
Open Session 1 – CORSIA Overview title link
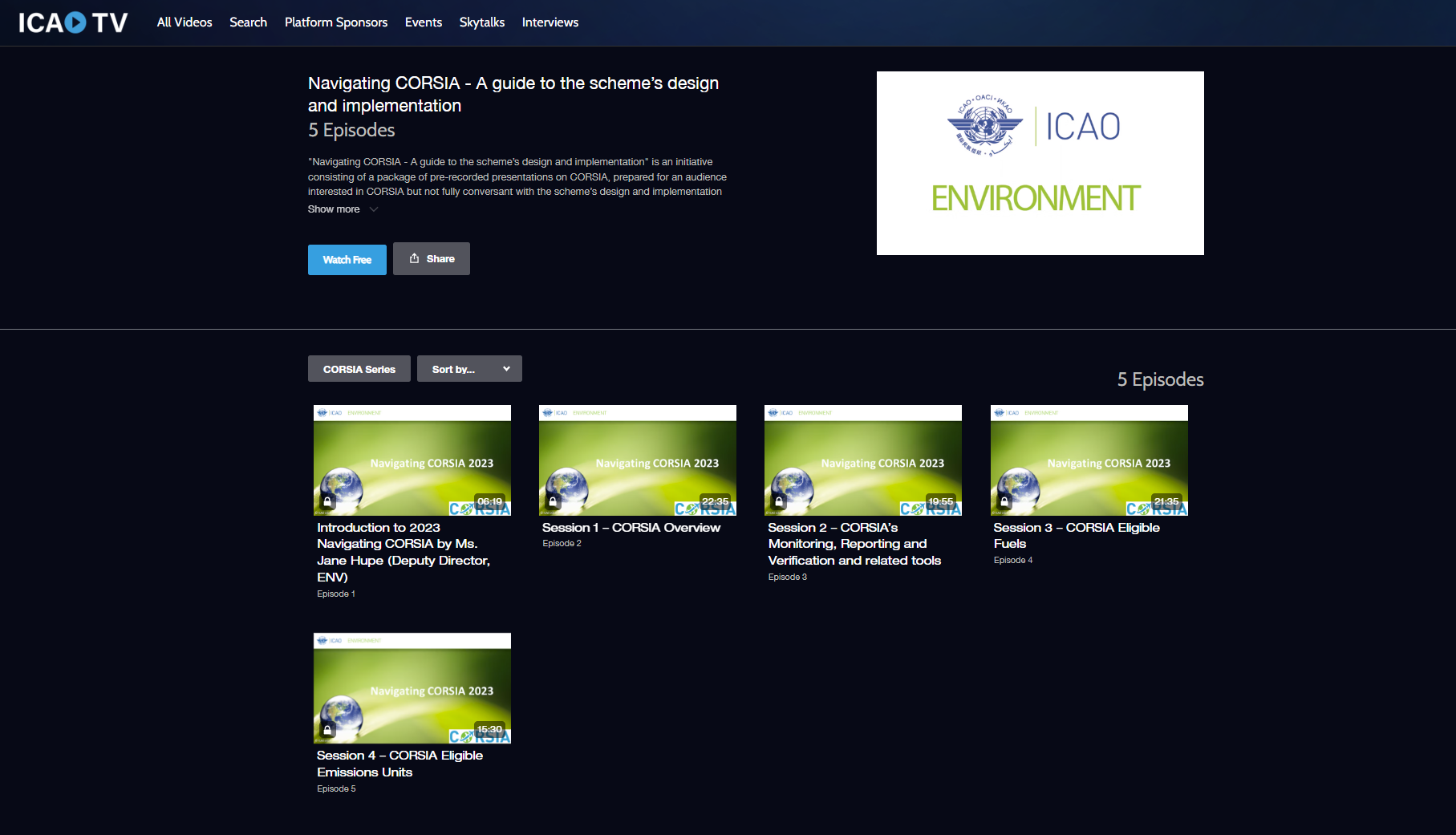631,528
